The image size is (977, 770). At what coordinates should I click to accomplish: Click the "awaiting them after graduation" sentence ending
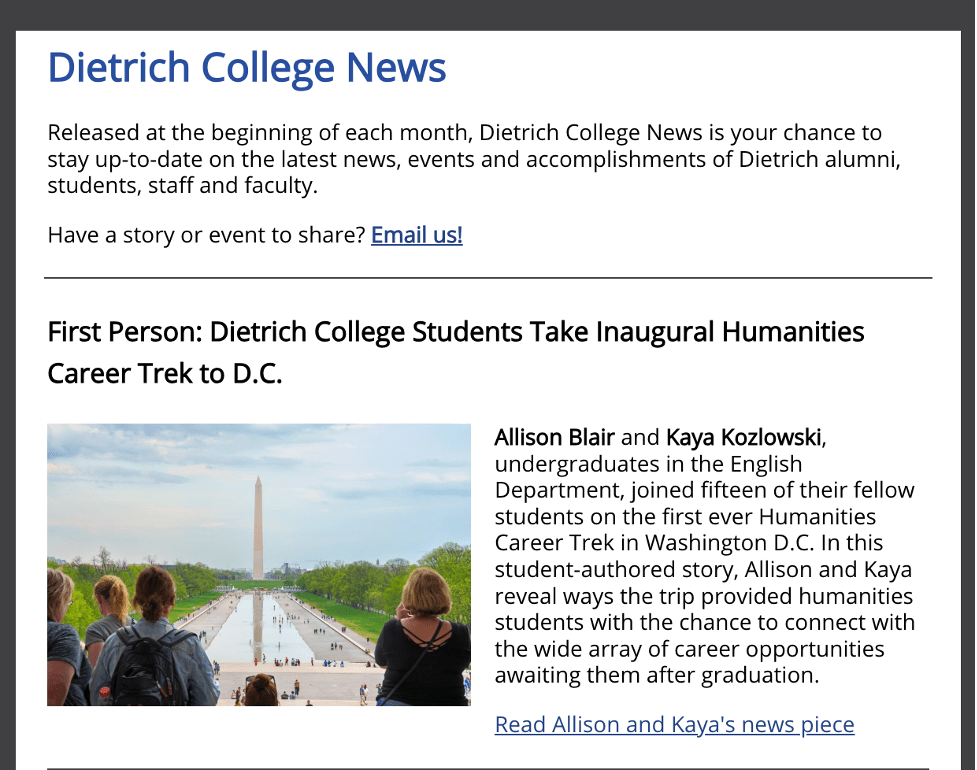coord(657,675)
